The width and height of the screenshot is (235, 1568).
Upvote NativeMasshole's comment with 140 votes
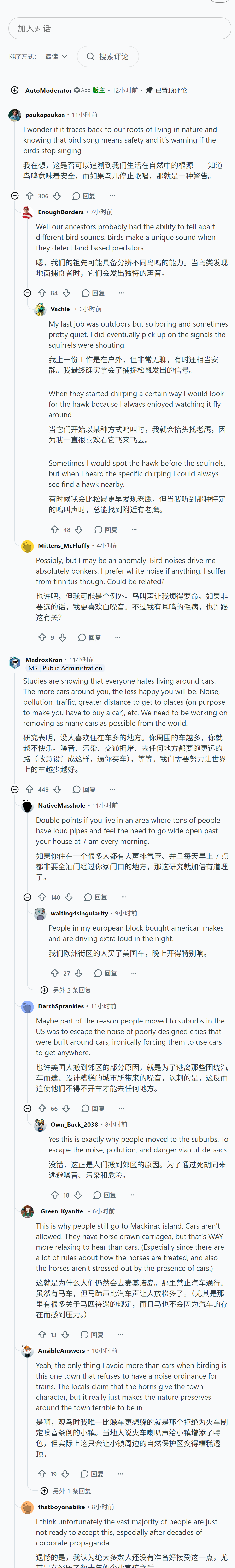(x=42, y=897)
